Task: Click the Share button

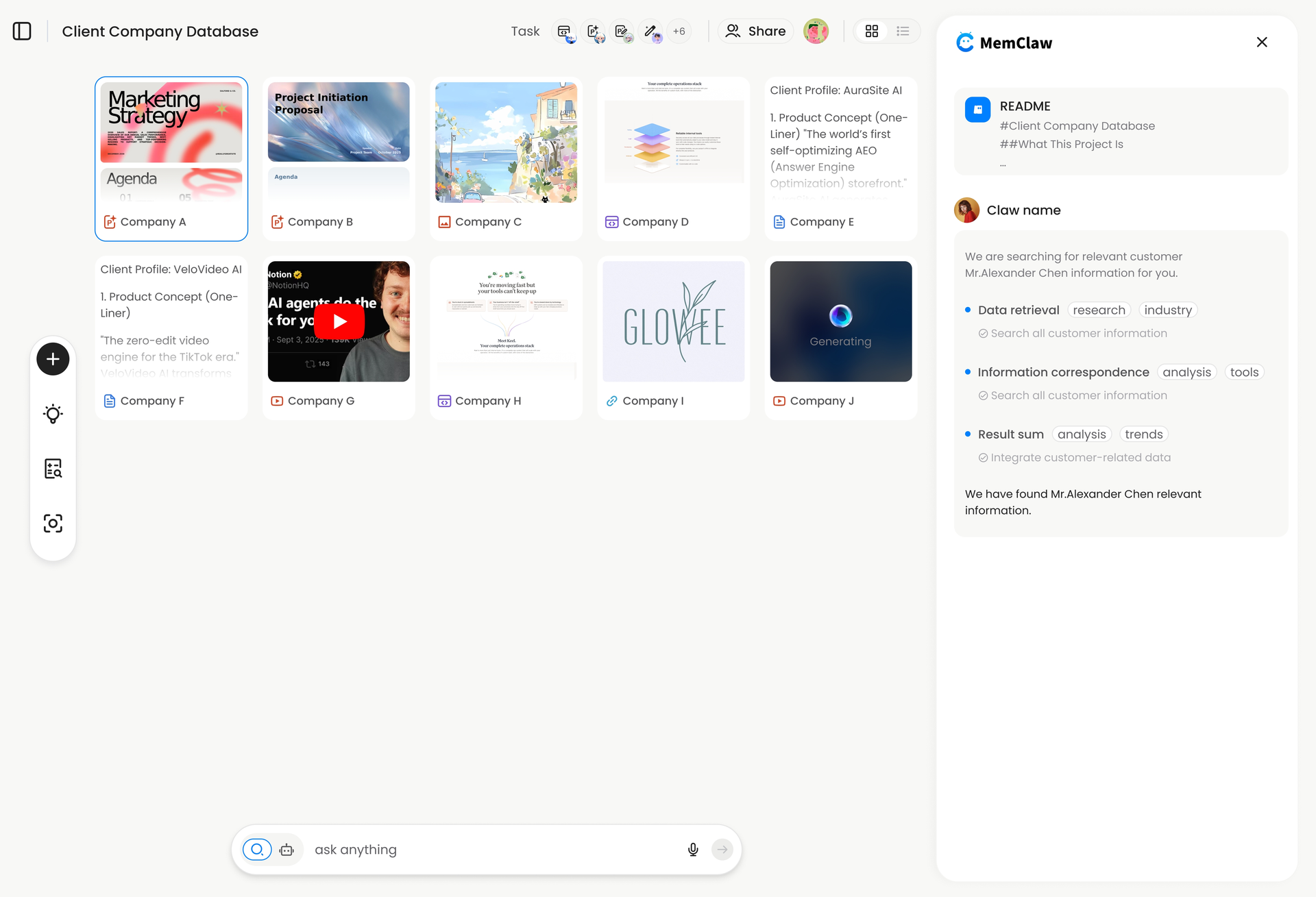Action: [x=755, y=31]
